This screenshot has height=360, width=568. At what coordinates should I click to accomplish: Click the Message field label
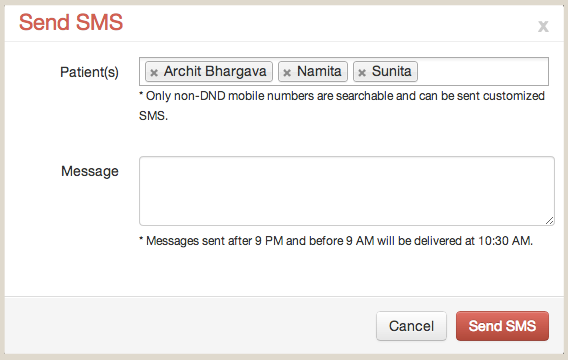pos(89,171)
